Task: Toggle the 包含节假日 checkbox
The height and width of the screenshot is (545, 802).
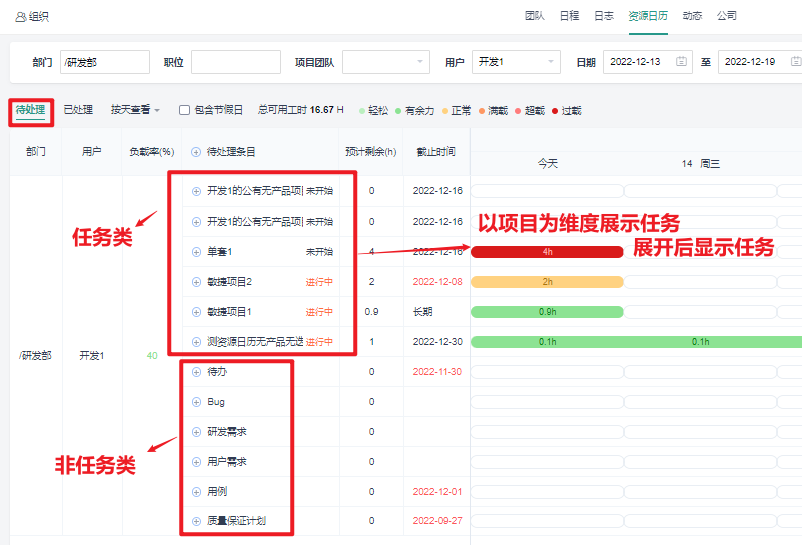Action: point(184,110)
